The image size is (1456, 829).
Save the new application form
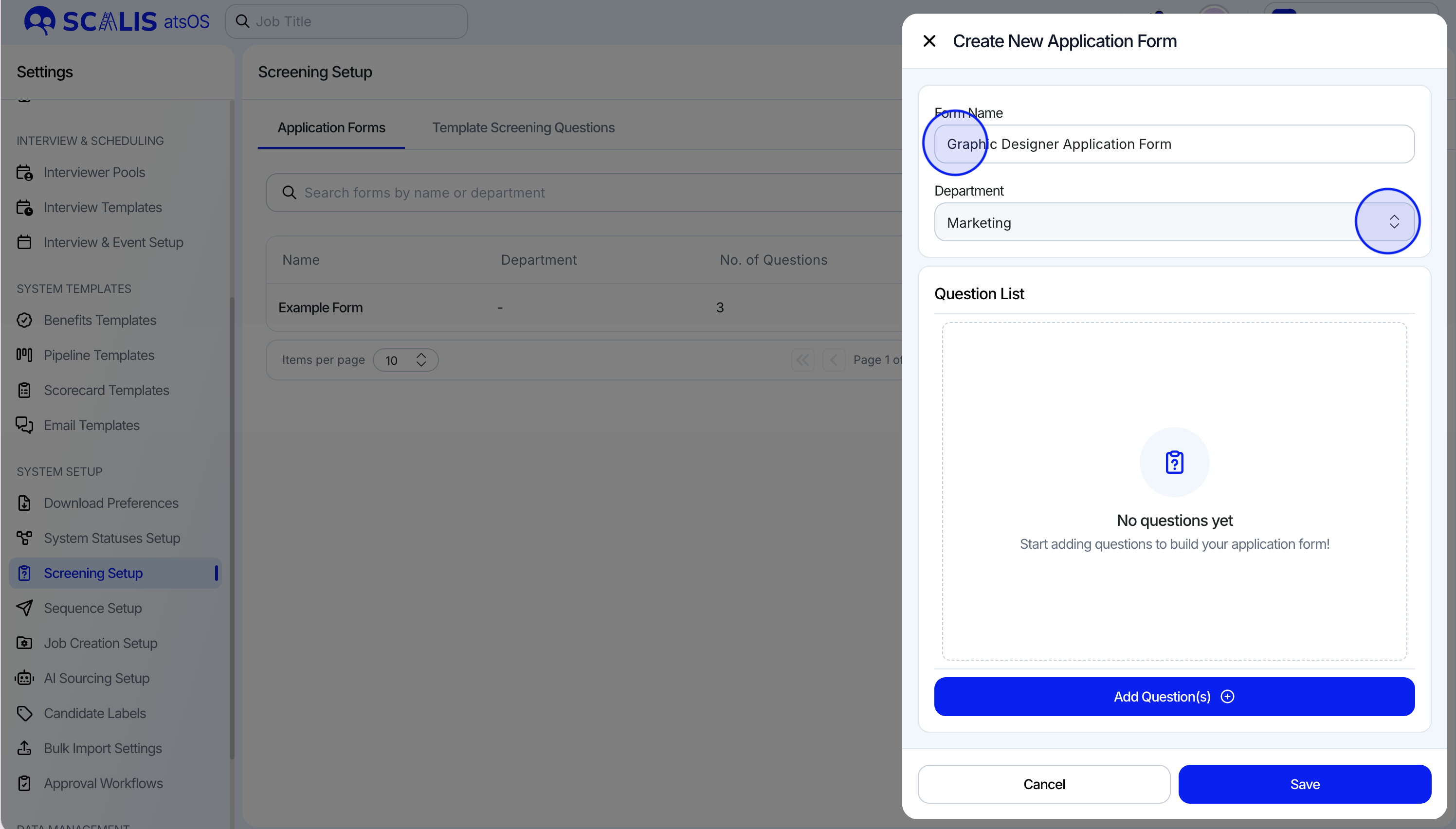click(1304, 784)
